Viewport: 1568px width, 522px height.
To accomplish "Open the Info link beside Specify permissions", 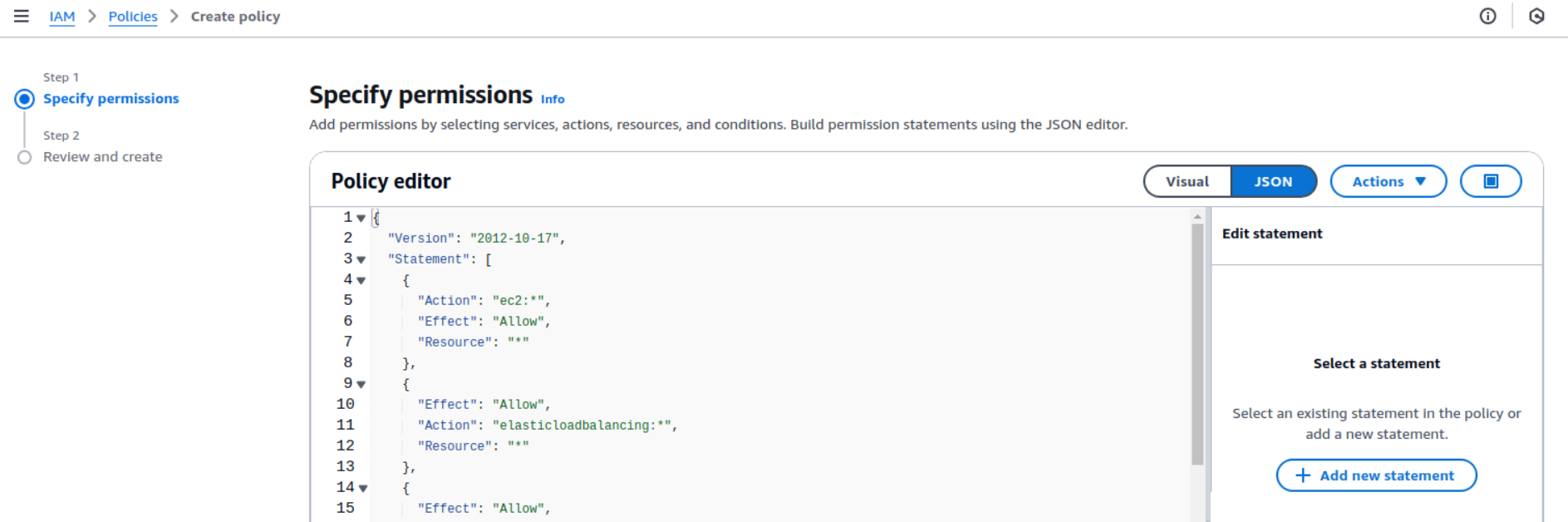I will pyautogui.click(x=553, y=100).
